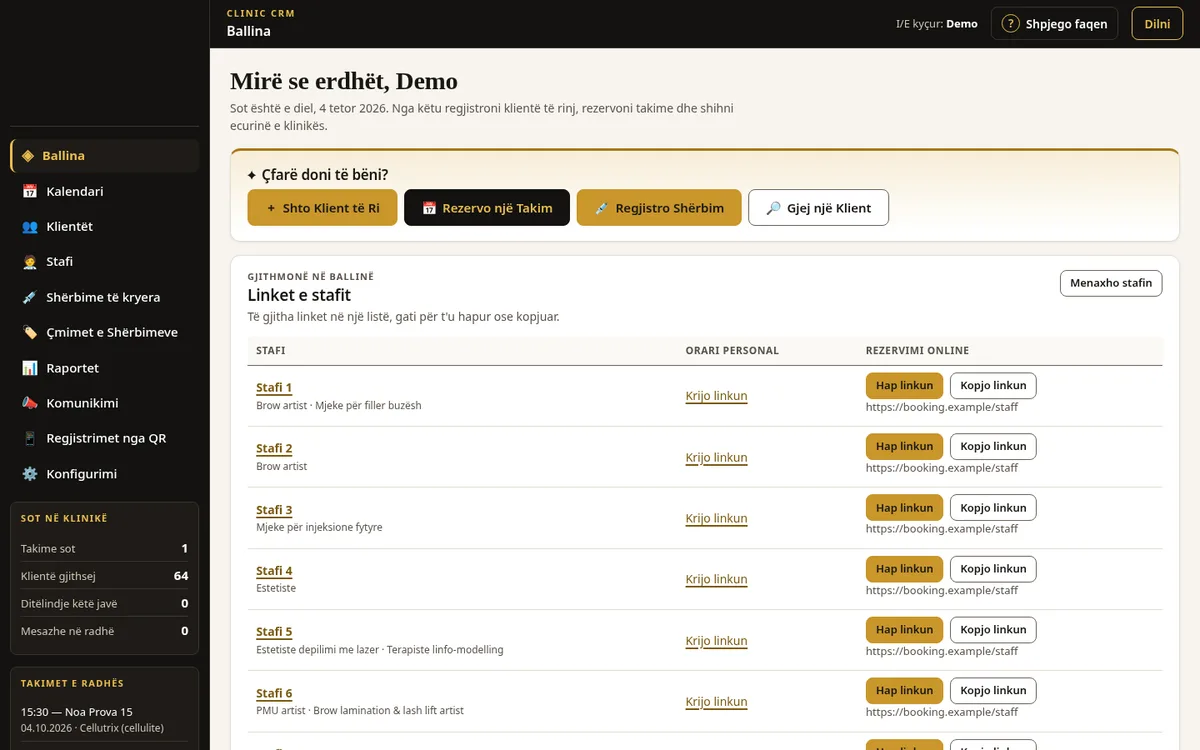Open Konfigurimi settings page

point(105,474)
